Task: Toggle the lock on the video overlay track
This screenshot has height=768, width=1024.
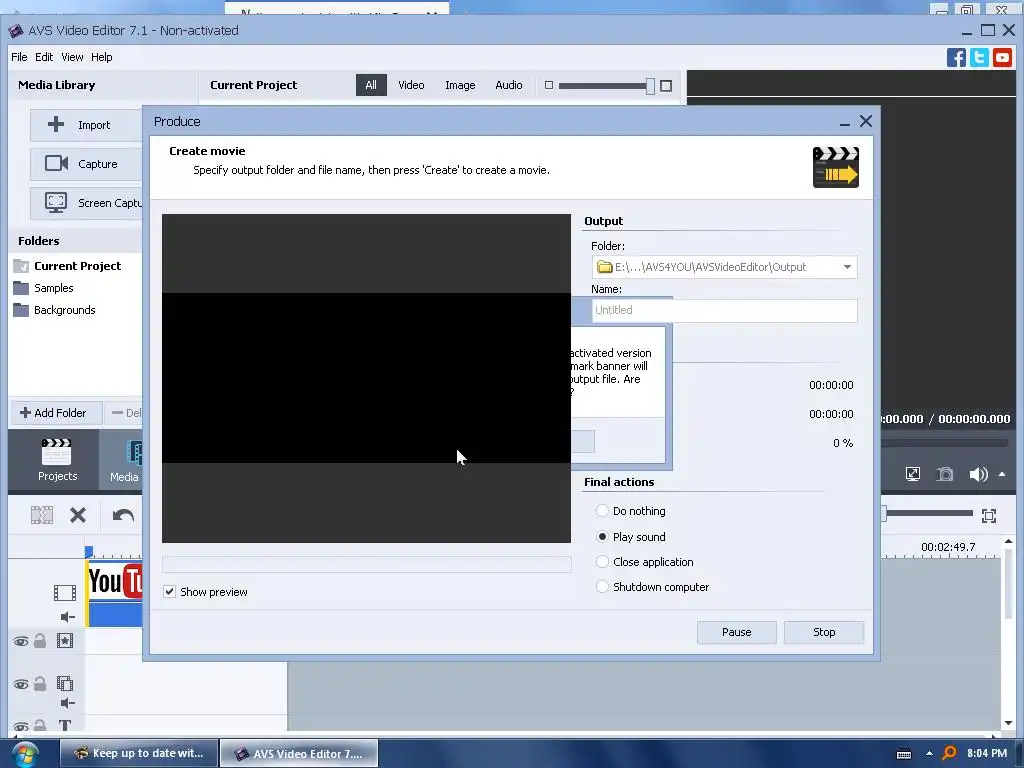Action: coord(40,684)
